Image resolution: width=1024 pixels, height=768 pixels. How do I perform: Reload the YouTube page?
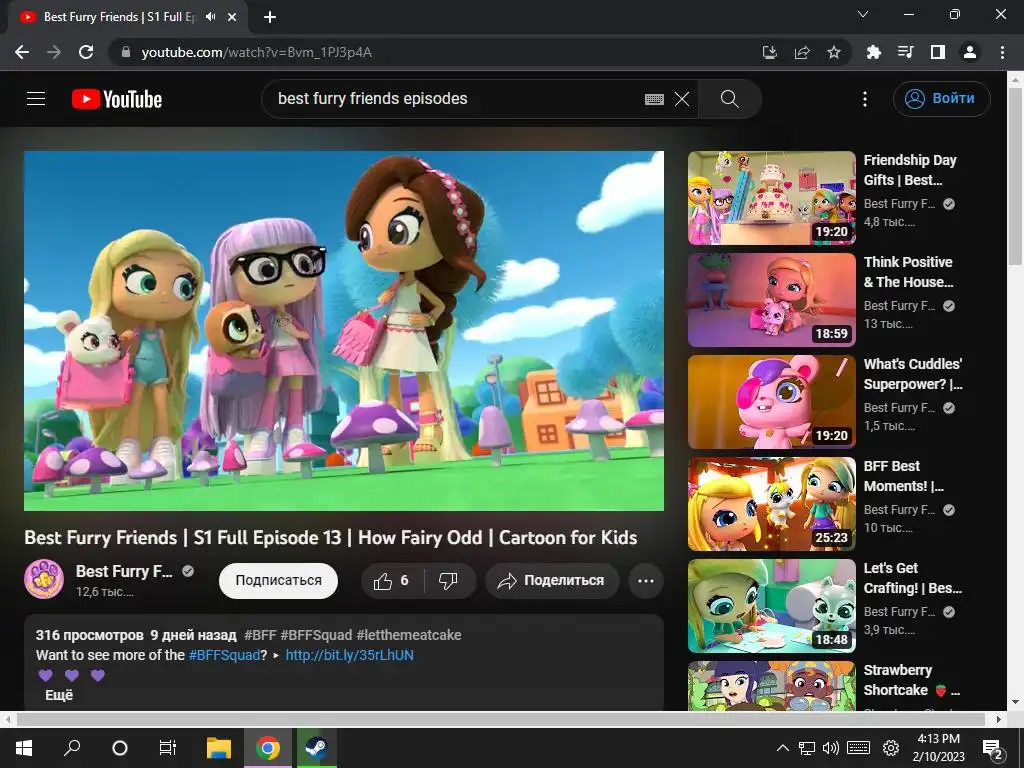tap(86, 52)
